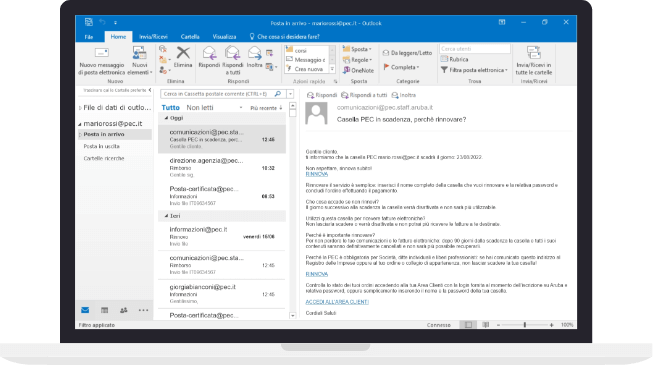The height and width of the screenshot is (365, 653).
Task: Open Customize Quick Access Toolbar dropdown
Action: [x=115, y=22]
